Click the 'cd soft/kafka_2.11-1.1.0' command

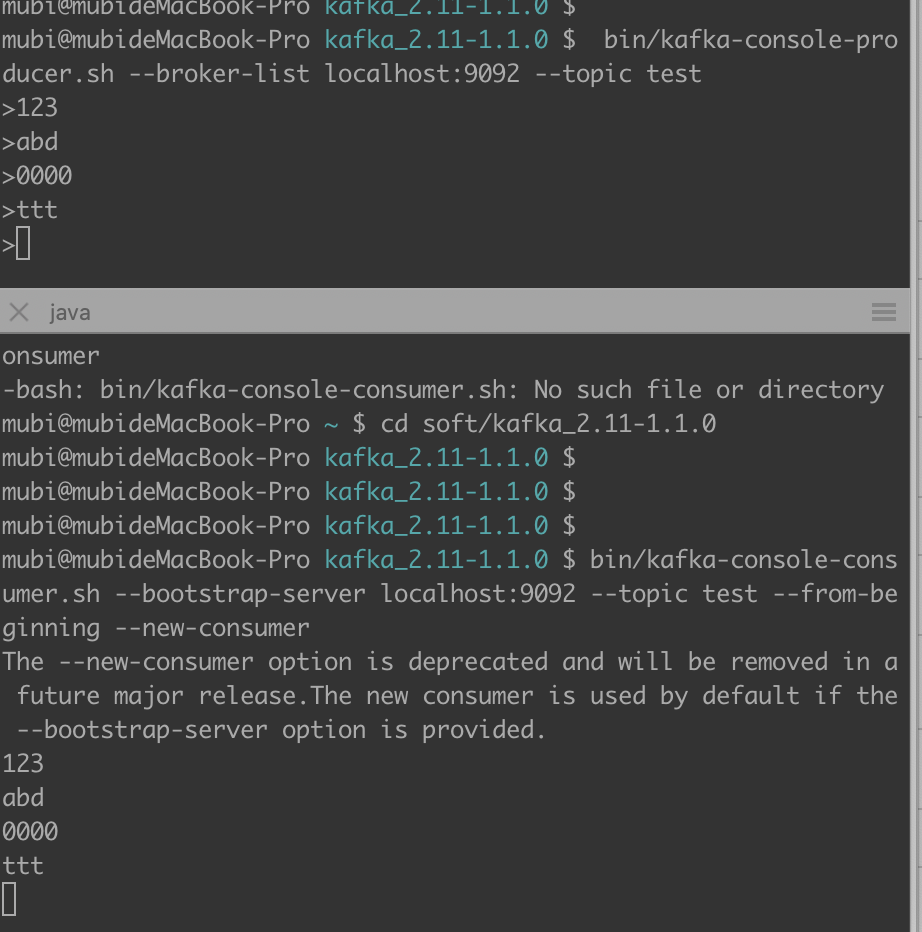click(x=548, y=424)
